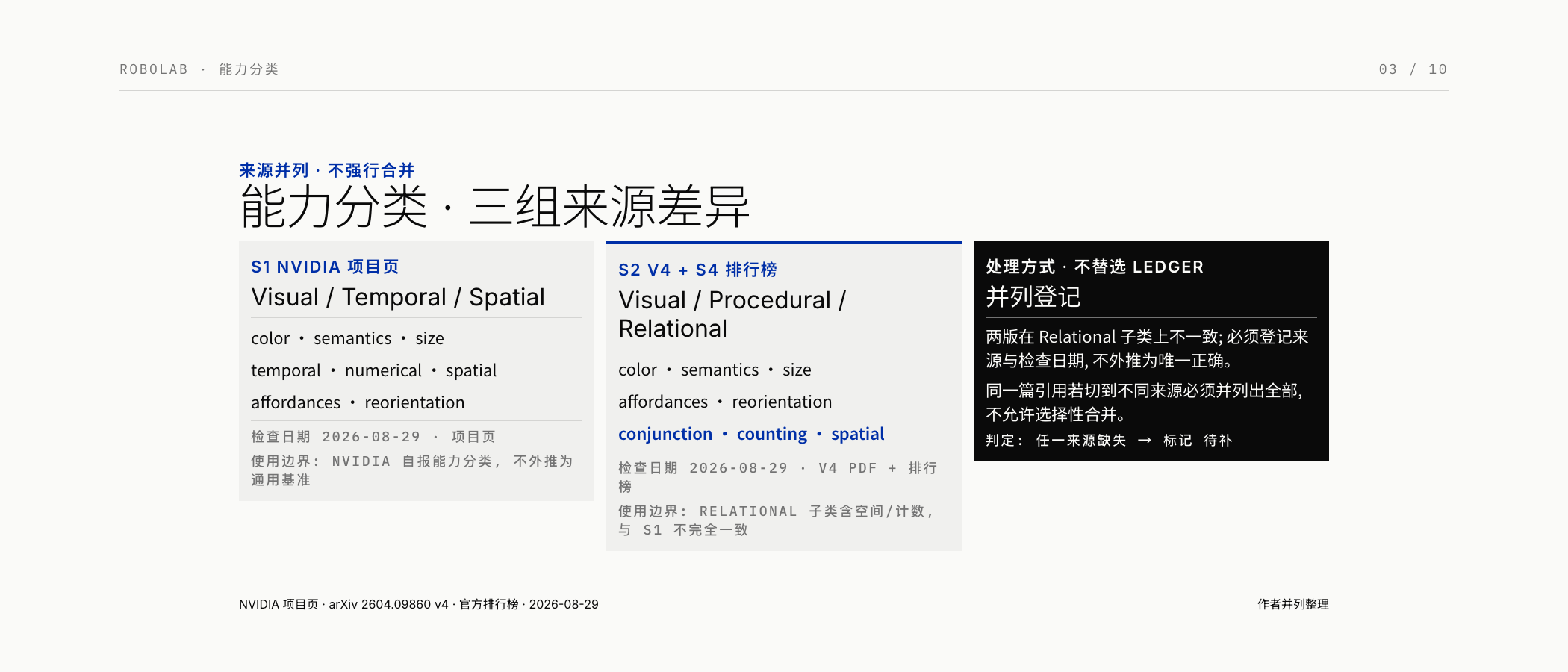The height and width of the screenshot is (672, 1568).
Task: Click the S1 使用边界 NVIDIA 自报能力分类 note
Action: coord(411,470)
